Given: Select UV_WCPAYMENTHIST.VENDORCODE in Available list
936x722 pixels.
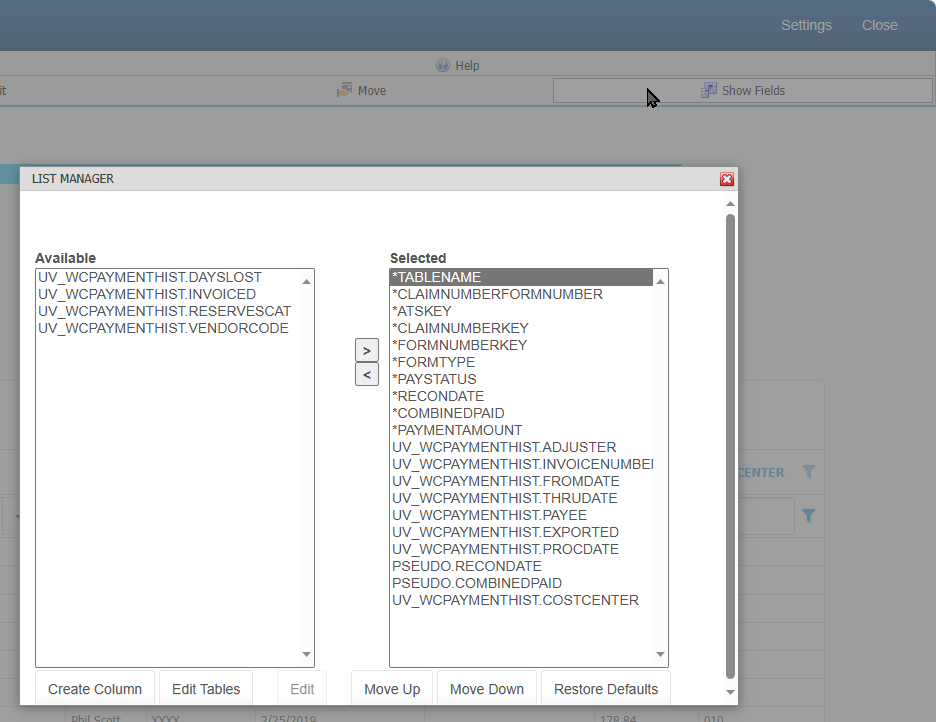Looking at the screenshot, I should click(163, 328).
